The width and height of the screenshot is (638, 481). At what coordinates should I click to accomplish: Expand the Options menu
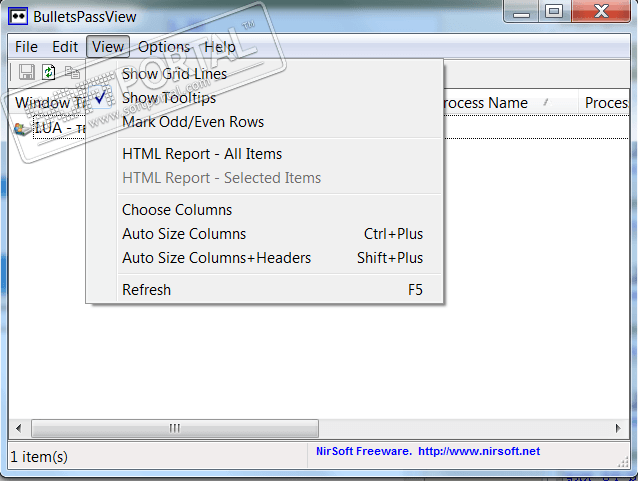(x=163, y=47)
